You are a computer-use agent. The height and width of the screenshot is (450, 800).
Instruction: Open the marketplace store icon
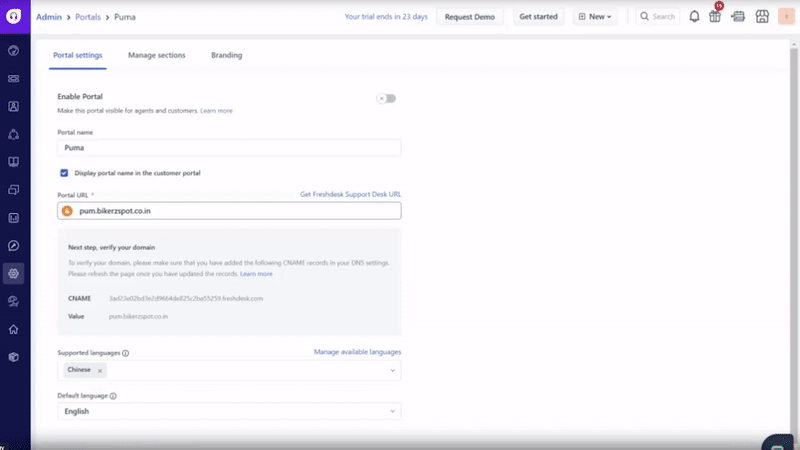point(762,16)
